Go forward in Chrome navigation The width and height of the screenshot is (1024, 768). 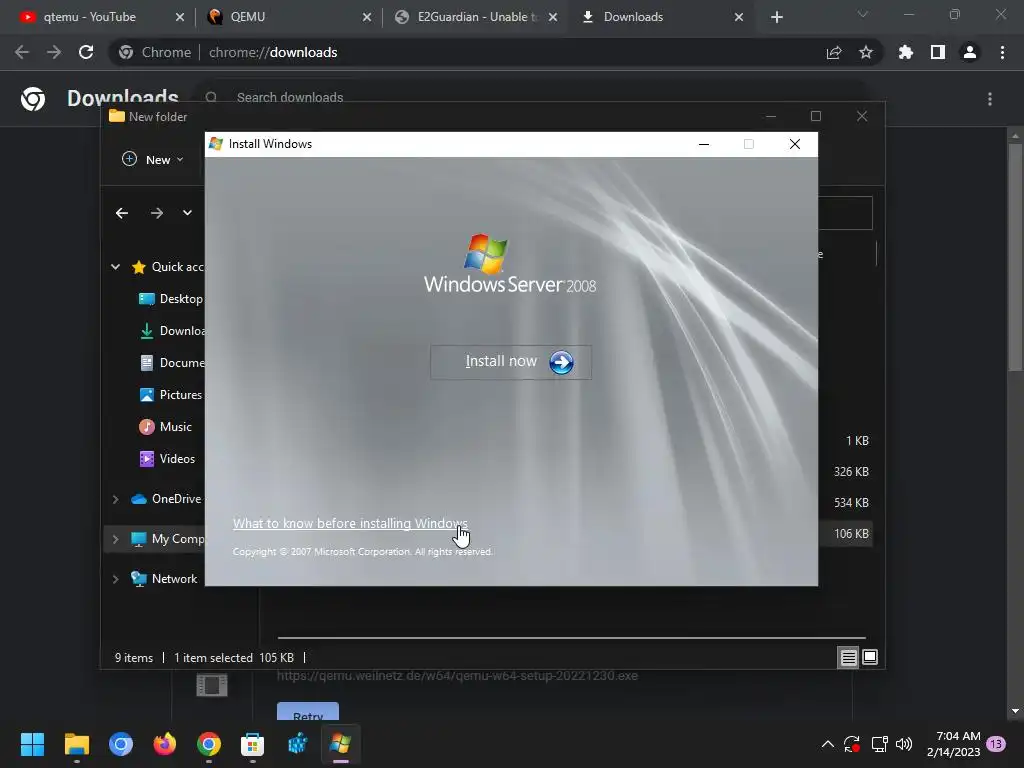(x=54, y=52)
